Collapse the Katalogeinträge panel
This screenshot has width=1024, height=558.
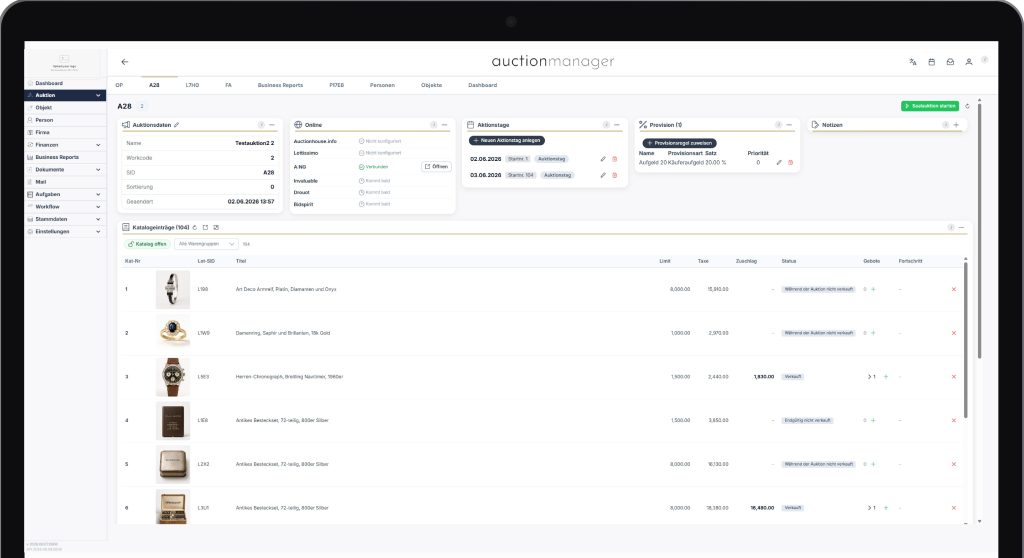pos(961,227)
